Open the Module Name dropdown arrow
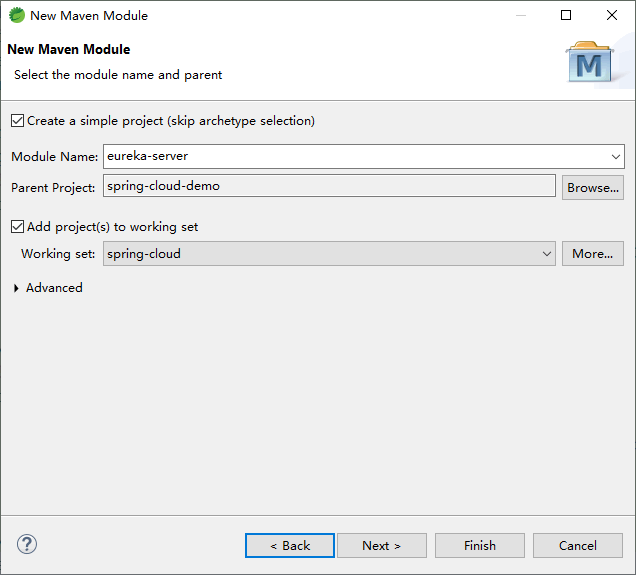The height and width of the screenshot is (575, 636). (x=615, y=157)
